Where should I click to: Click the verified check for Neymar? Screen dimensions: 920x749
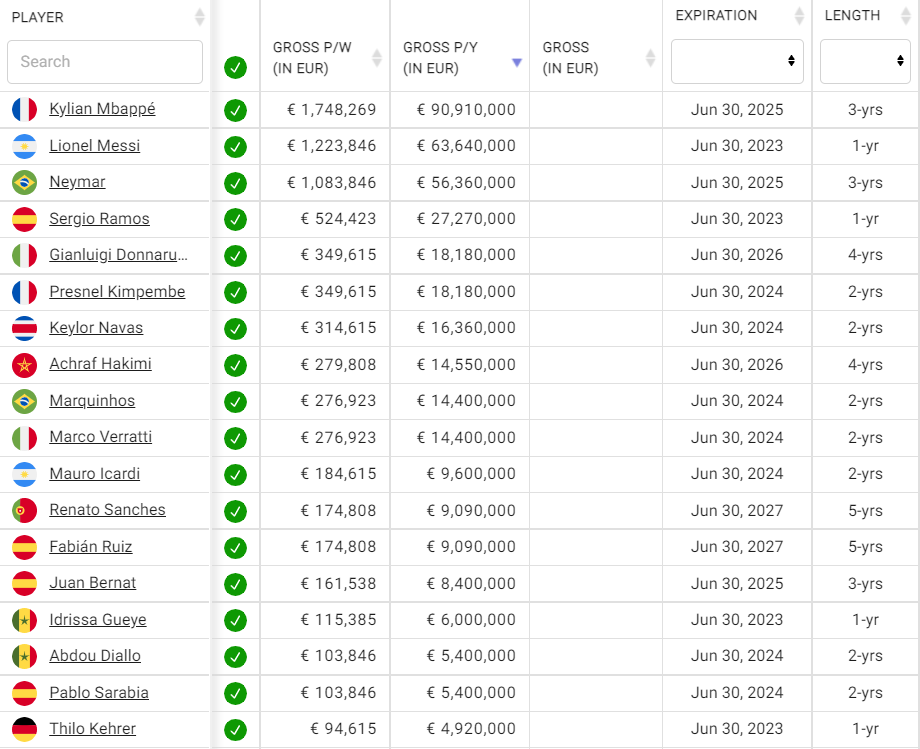235,183
